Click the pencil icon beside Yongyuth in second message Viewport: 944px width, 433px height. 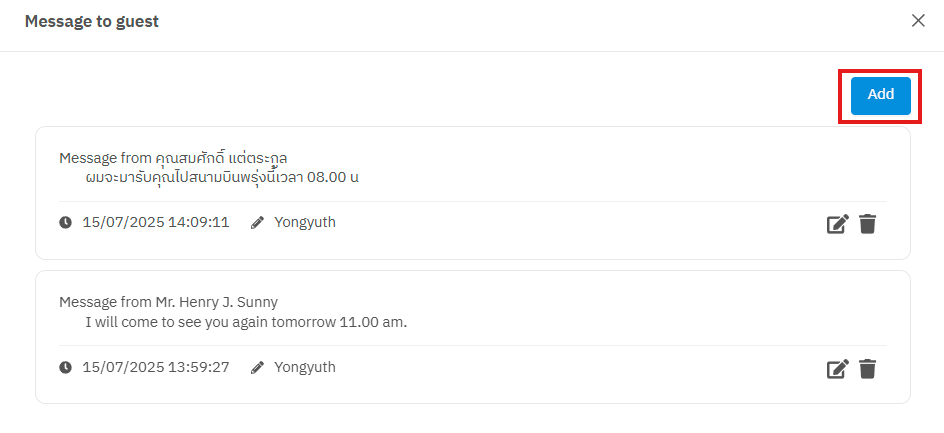(x=257, y=368)
